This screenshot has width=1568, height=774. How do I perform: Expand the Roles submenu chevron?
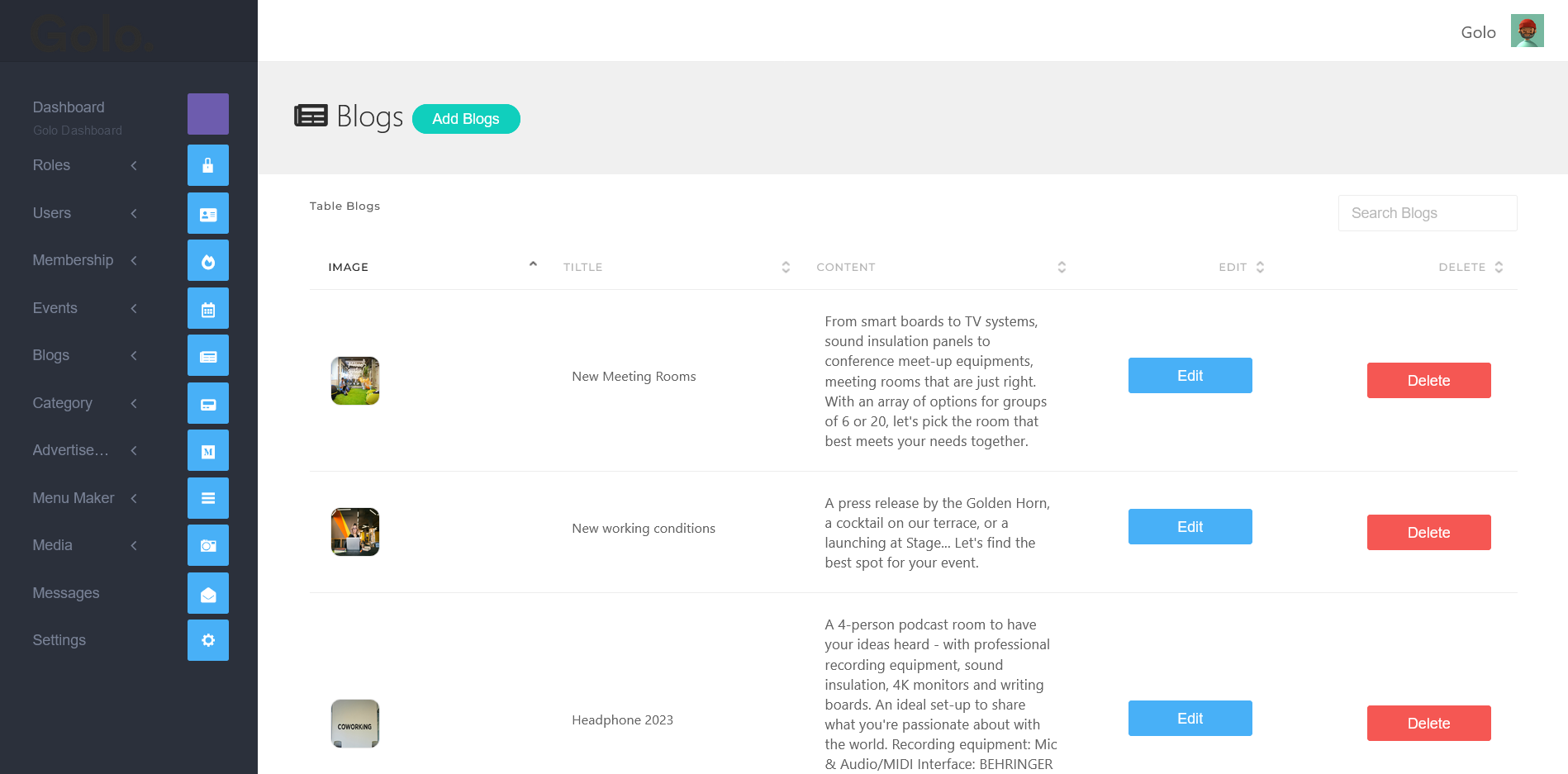pos(134,165)
